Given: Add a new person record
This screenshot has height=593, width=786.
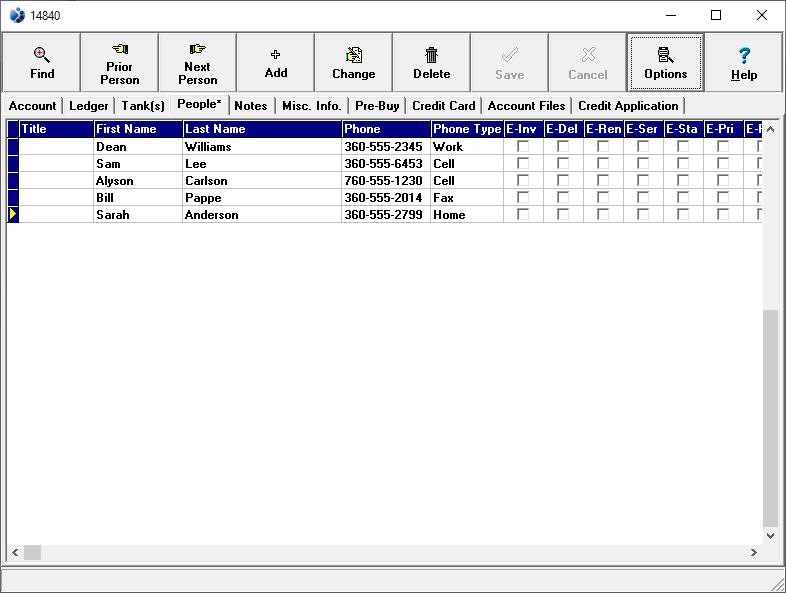Looking at the screenshot, I should pos(276,63).
